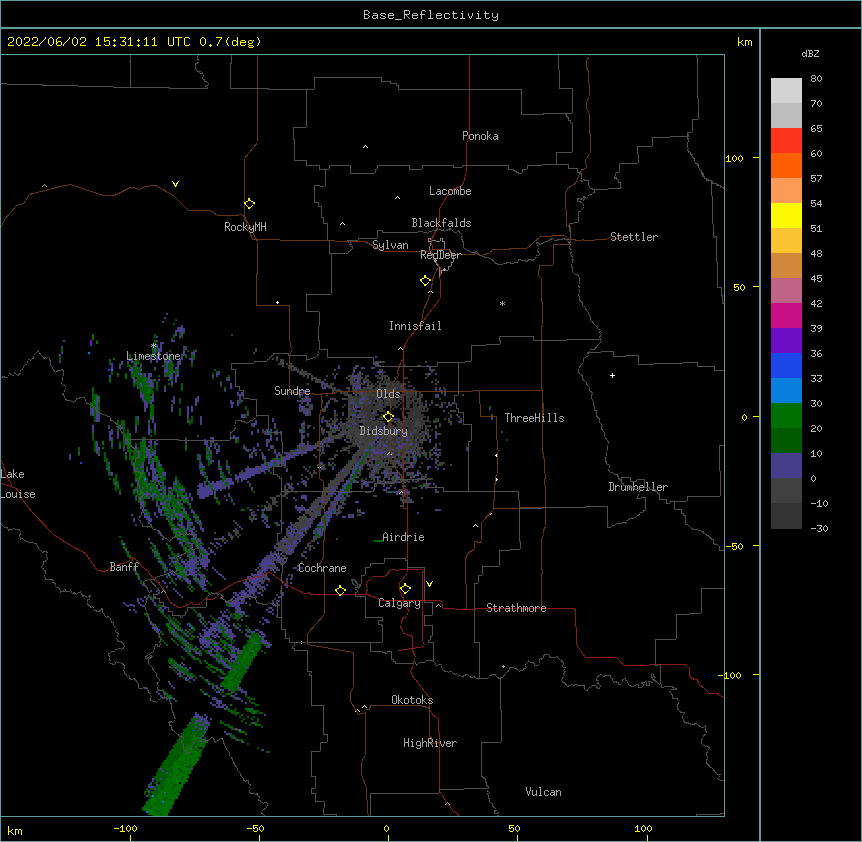
Task: Select the yellow diamond marker between Olds and Didsbury
Action: pos(388,417)
